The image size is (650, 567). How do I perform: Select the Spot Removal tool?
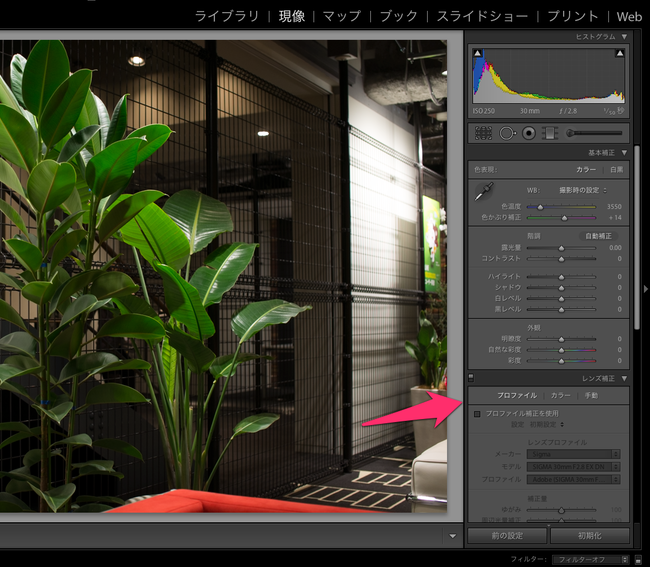tap(507, 133)
